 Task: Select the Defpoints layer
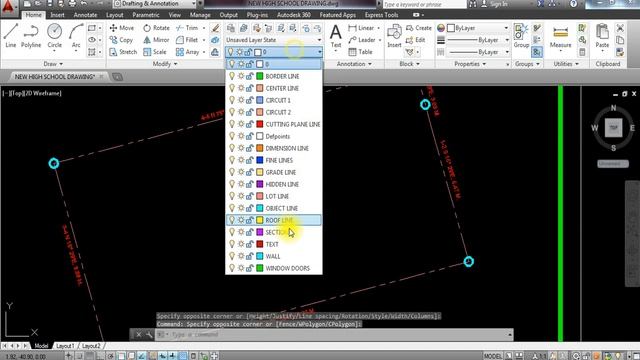click(x=273, y=136)
